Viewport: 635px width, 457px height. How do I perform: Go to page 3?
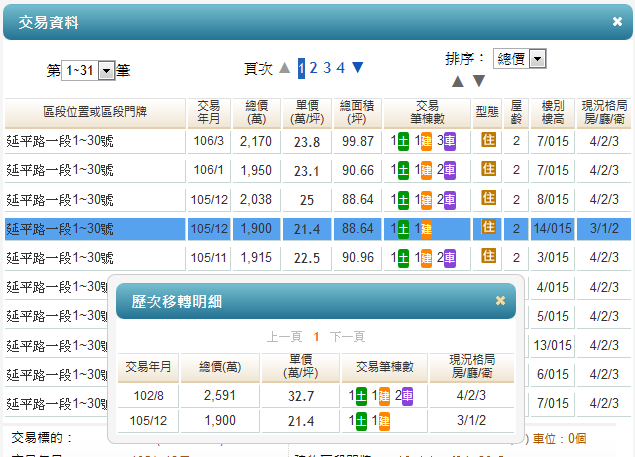click(x=327, y=68)
